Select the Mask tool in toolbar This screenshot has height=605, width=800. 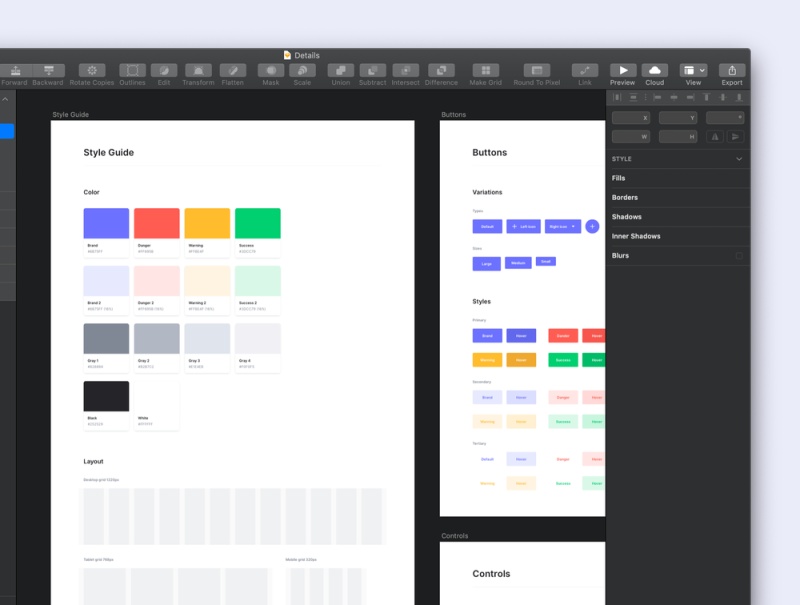(270, 70)
